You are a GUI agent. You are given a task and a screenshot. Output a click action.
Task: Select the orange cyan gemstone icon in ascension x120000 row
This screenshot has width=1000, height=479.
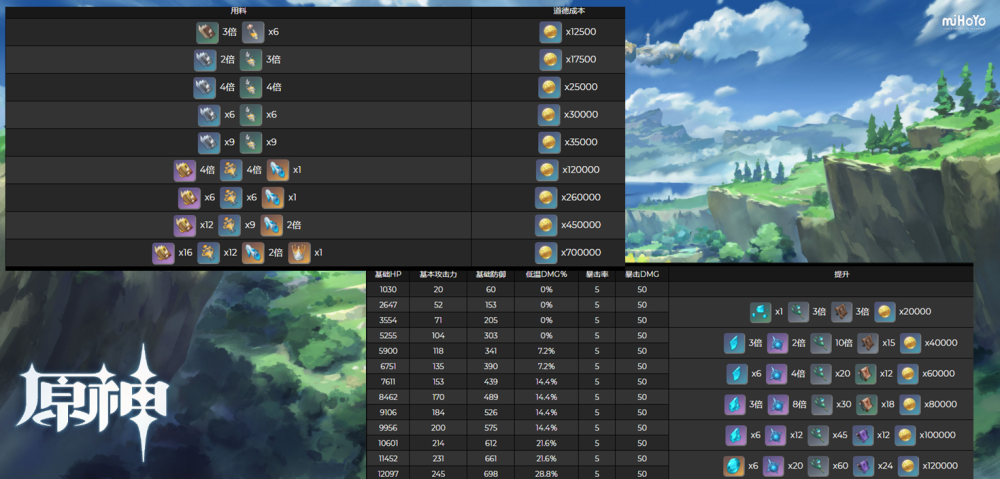(x=734, y=466)
